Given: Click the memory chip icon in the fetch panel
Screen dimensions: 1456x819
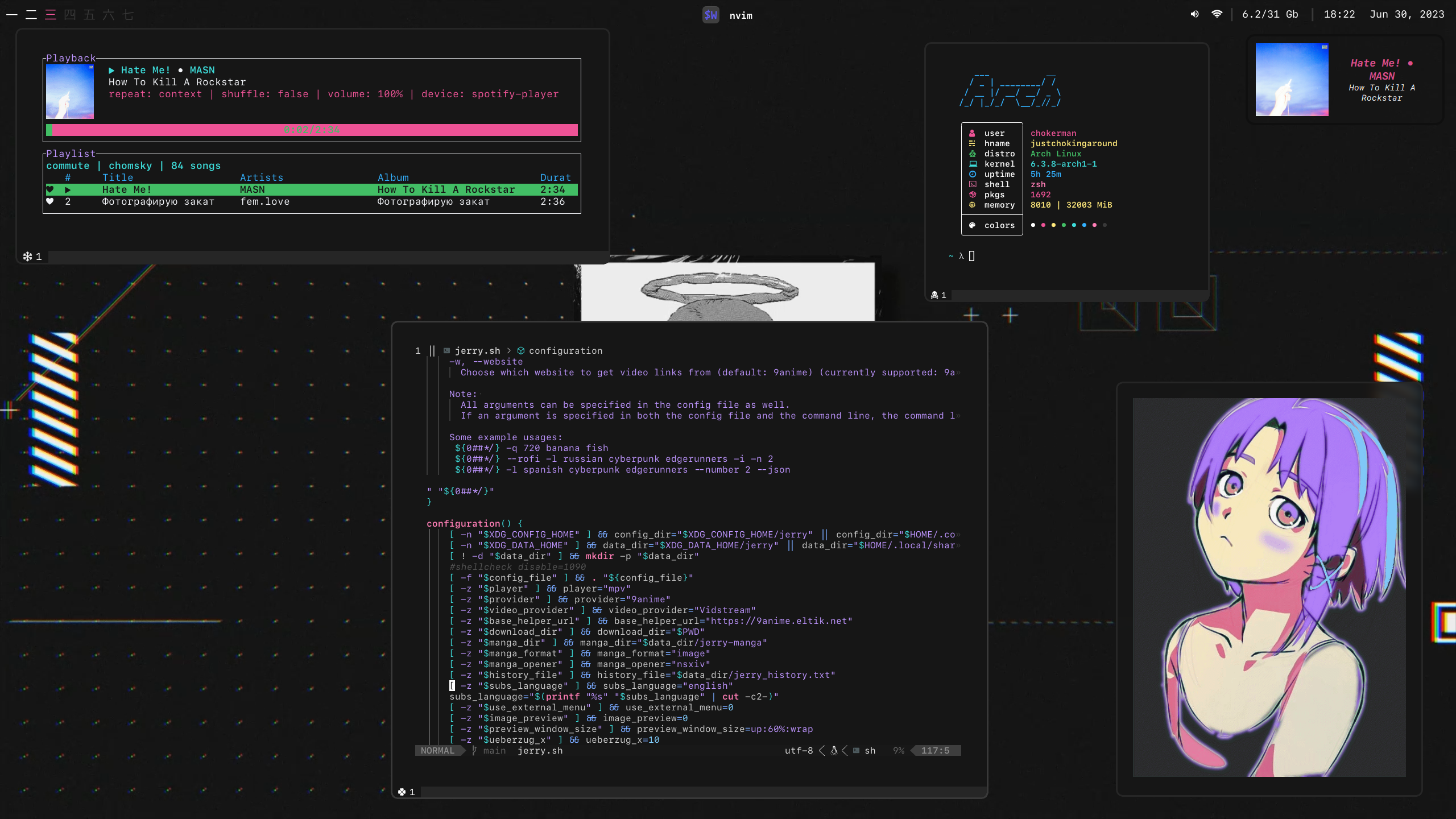Looking at the screenshot, I should pyautogui.click(x=971, y=205).
